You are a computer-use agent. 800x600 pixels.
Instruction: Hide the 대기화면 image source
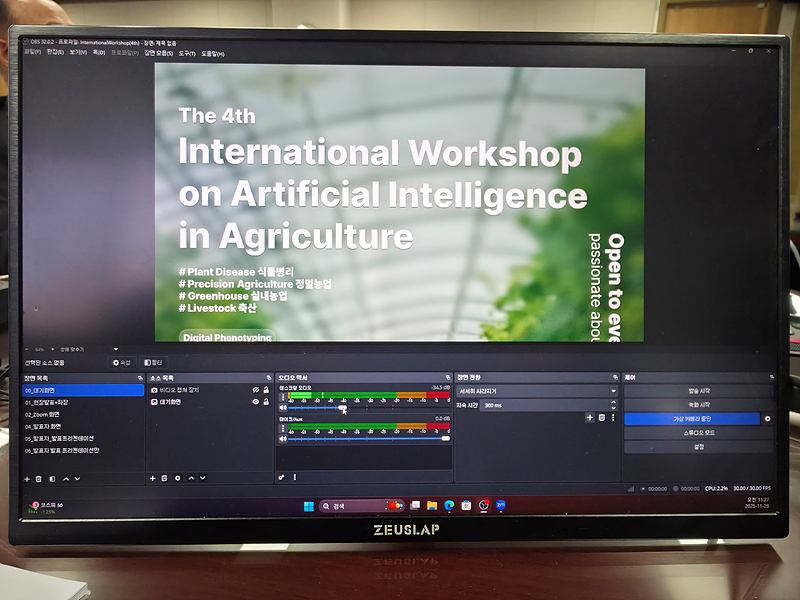tap(256, 402)
